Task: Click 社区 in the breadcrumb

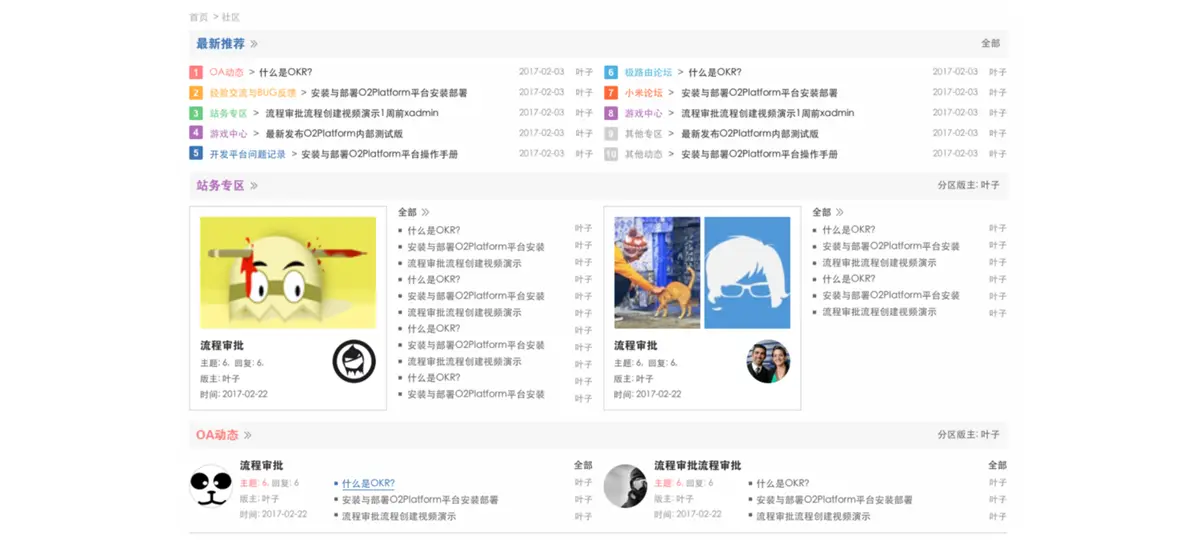Action: click(x=230, y=17)
